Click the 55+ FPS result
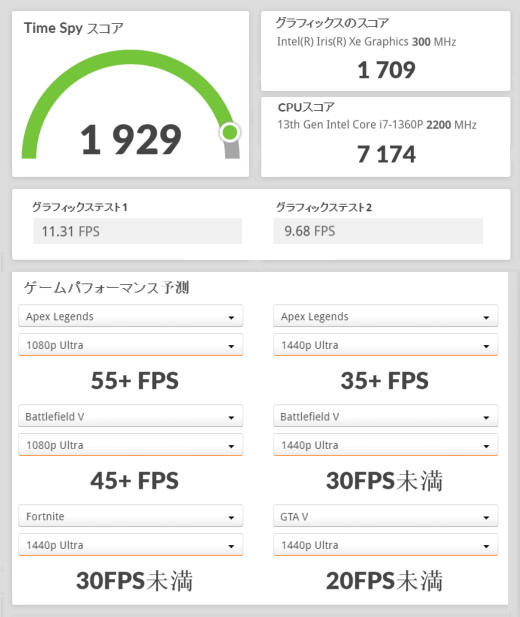520x617 pixels. [x=135, y=381]
